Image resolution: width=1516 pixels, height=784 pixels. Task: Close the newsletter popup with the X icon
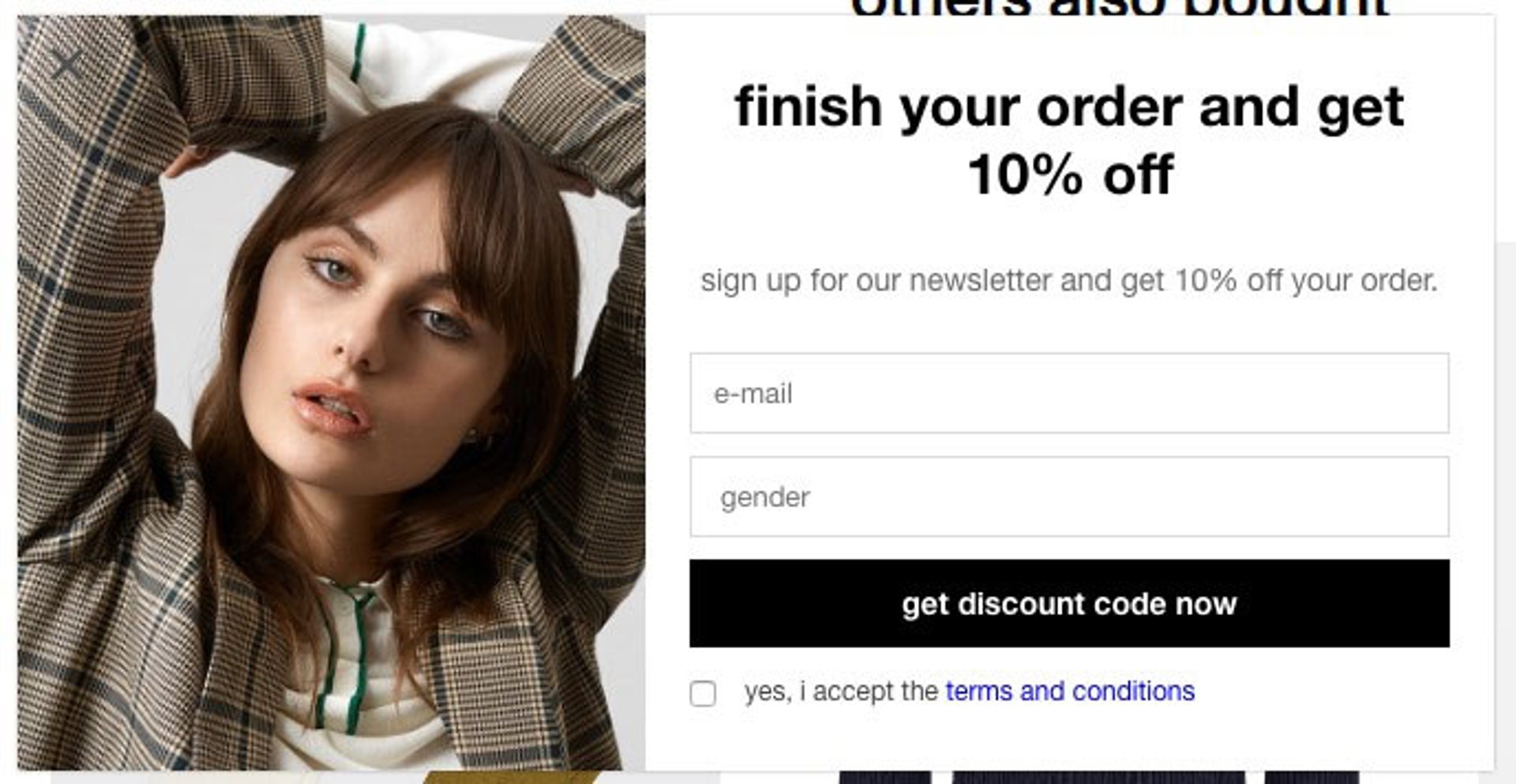67,63
